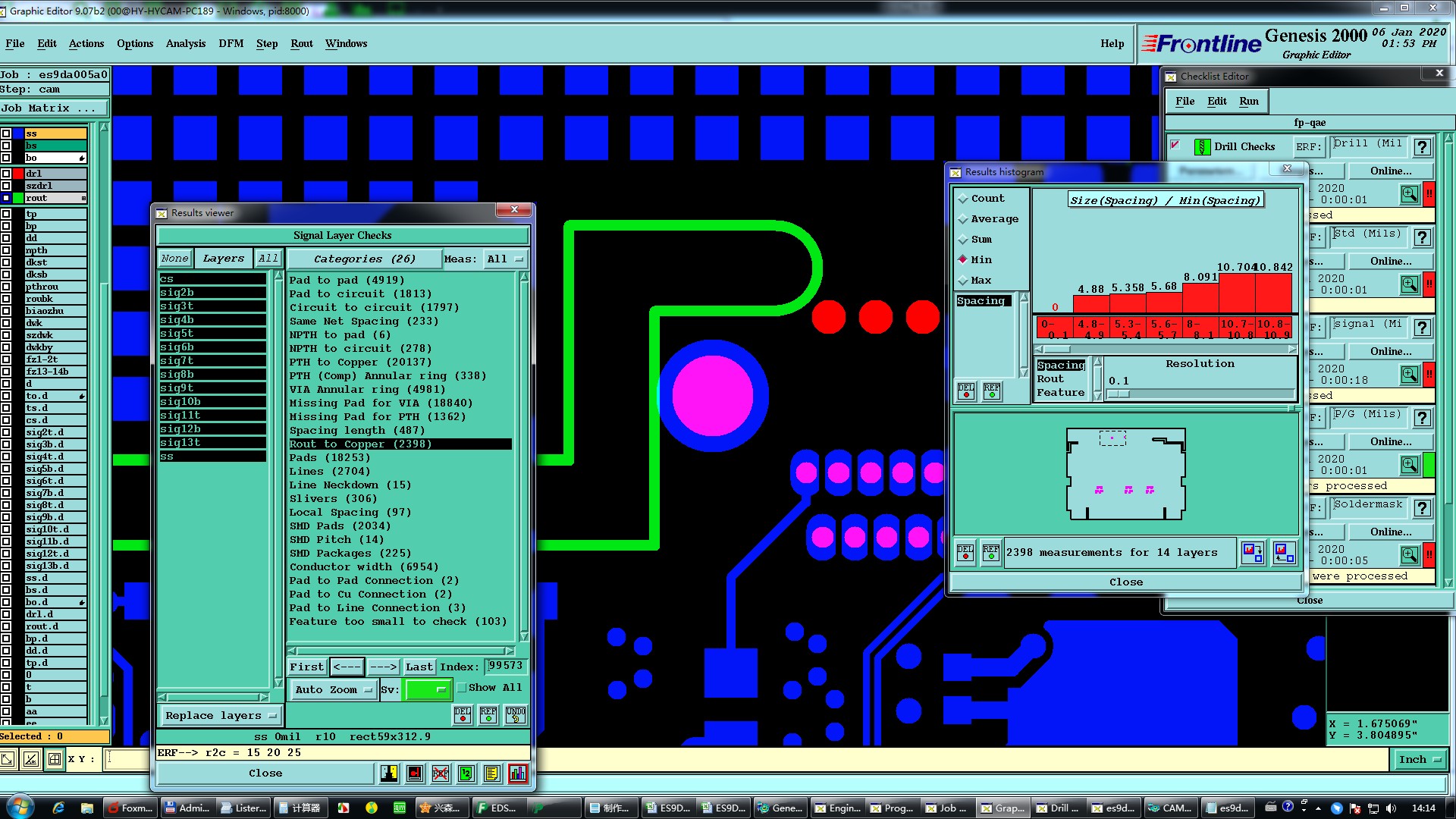
Task: Click the green numbered page icon
Action: [466, 773]
